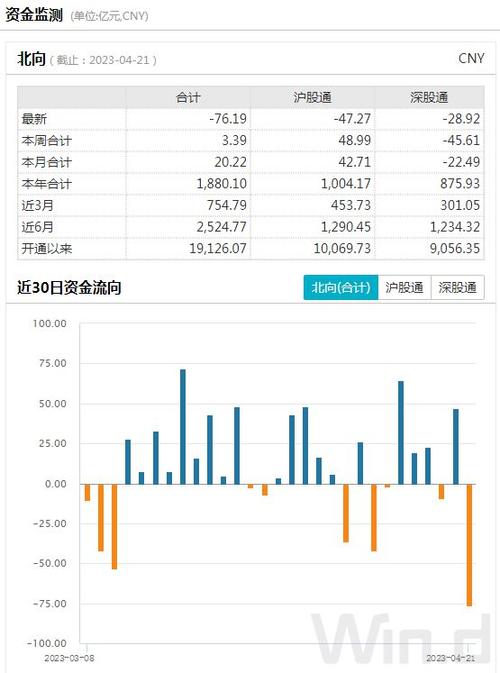Screen dimensions: 500x673
Task: Click the value 1,004.17
Action: [346, 184]
